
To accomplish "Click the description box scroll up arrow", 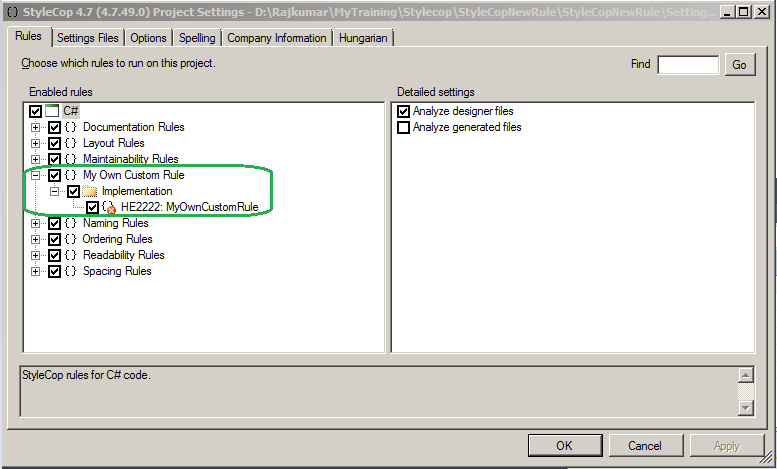I will pos(746,374).
